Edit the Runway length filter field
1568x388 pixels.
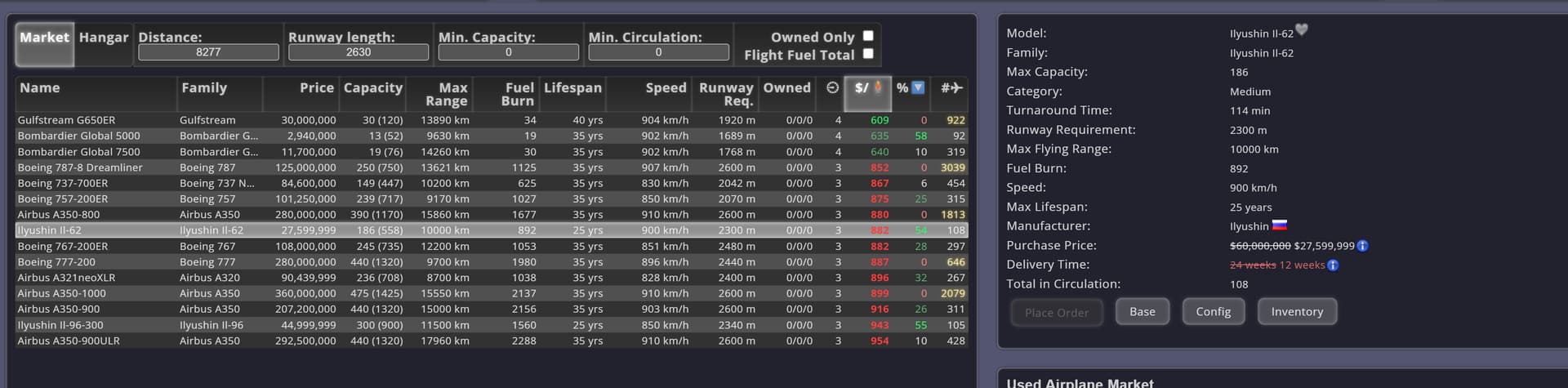[x=359, y=52]
